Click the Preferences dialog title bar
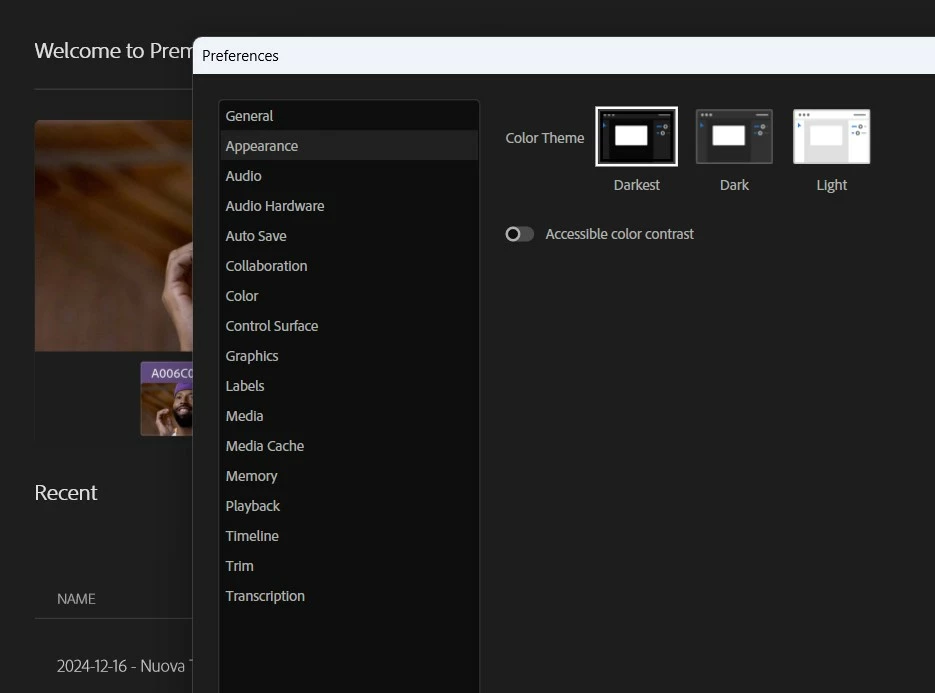The height and width of the screenshot is (693, 935). [x=564, y=55]
